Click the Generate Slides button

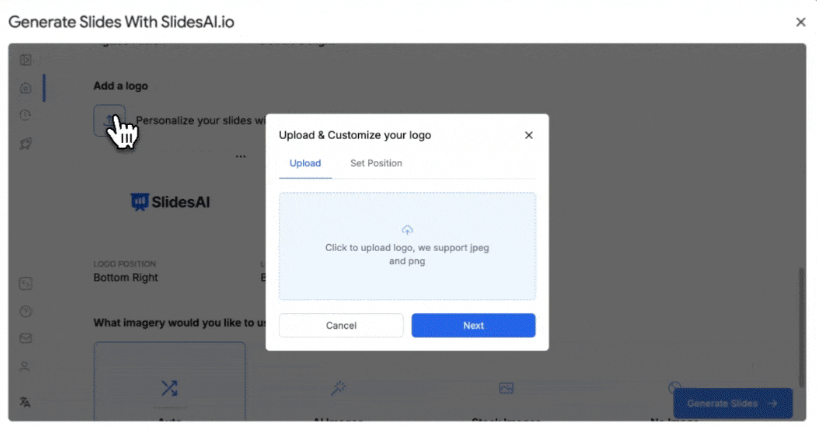coord(732,403)
